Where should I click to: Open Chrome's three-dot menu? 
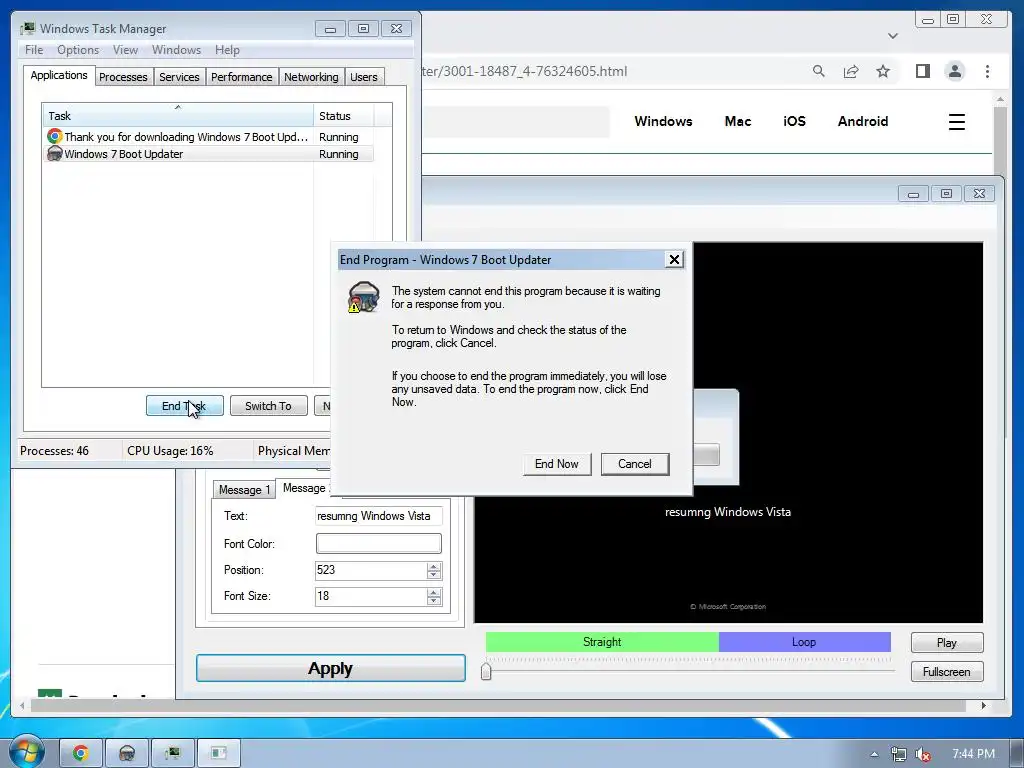[x=987, y=71]
